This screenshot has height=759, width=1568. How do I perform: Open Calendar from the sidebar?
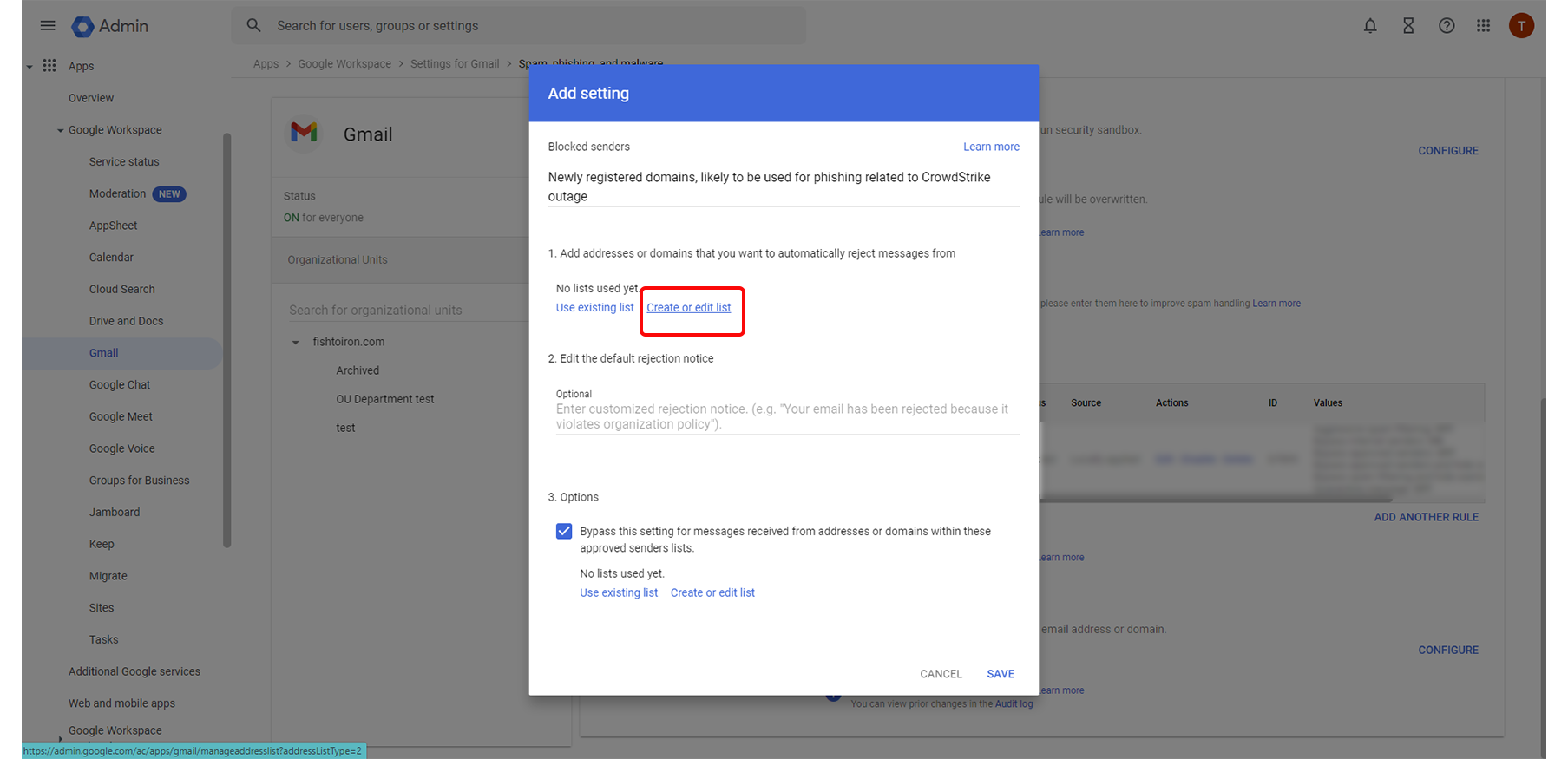[111, 258]
